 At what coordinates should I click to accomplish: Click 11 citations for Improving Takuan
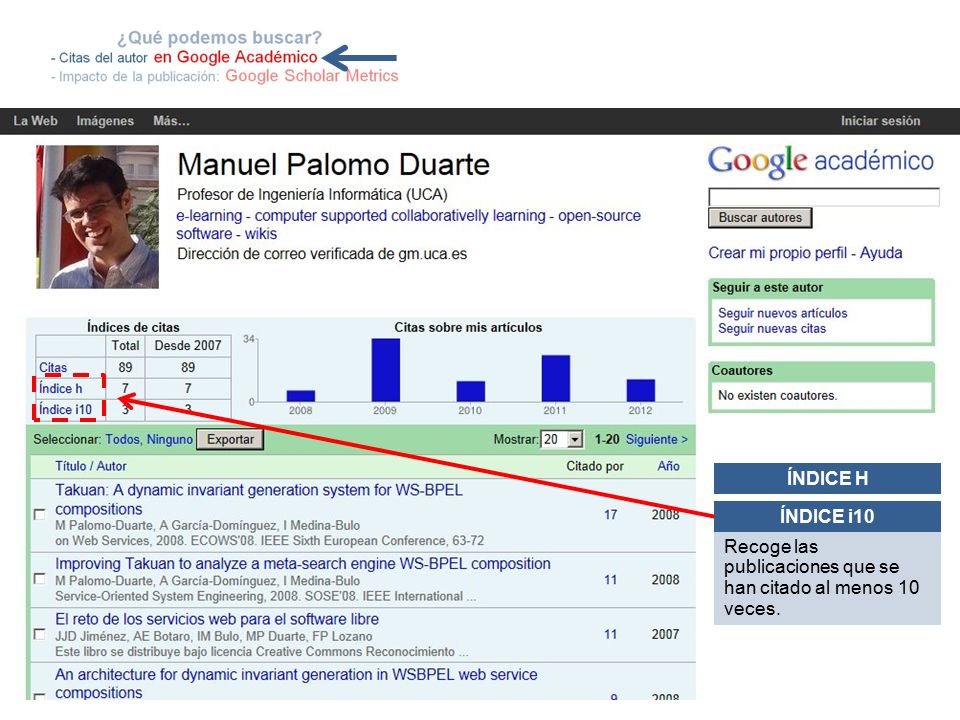tap(610, 579)
